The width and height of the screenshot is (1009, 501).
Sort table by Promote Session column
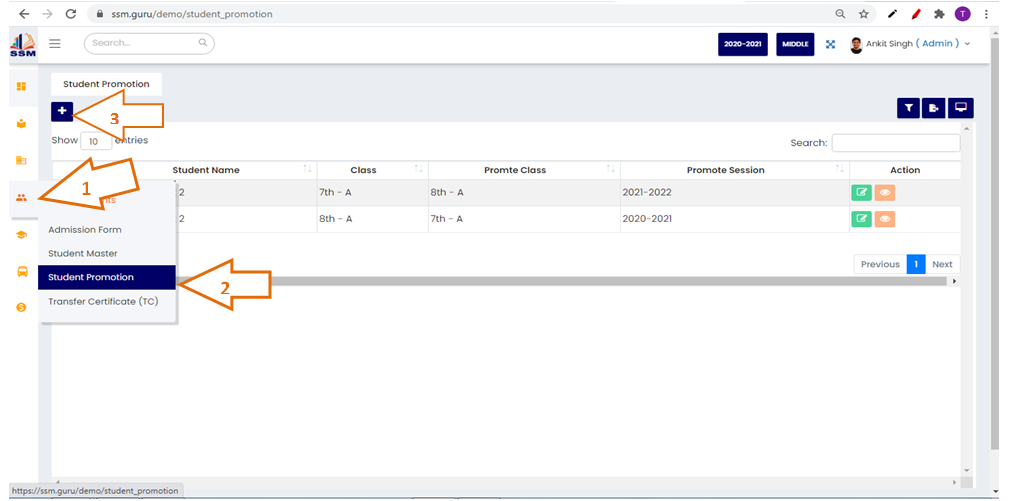pos(725,170)
